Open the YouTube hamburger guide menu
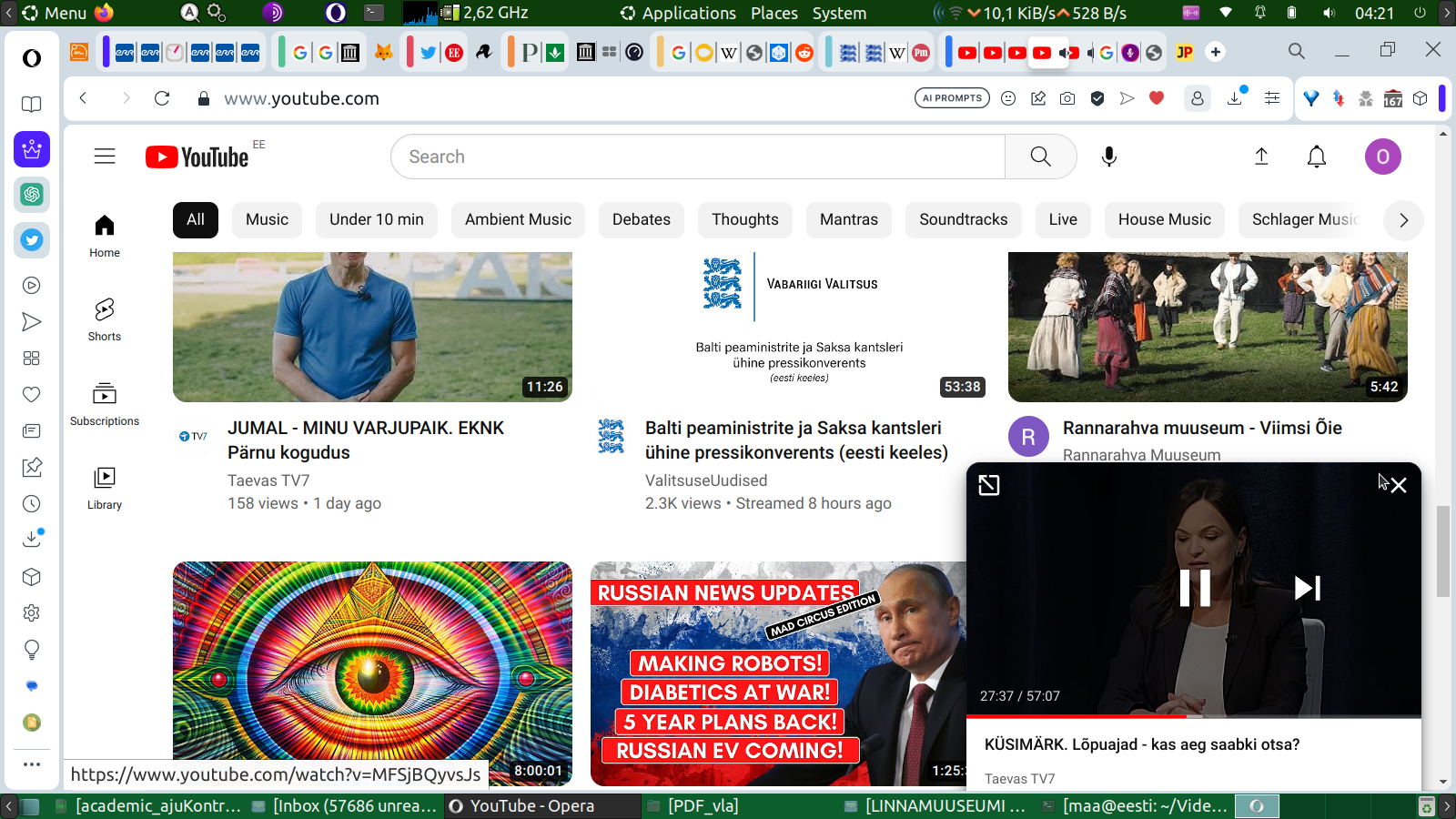The image size is (1456, 819). tap(105, 157)
